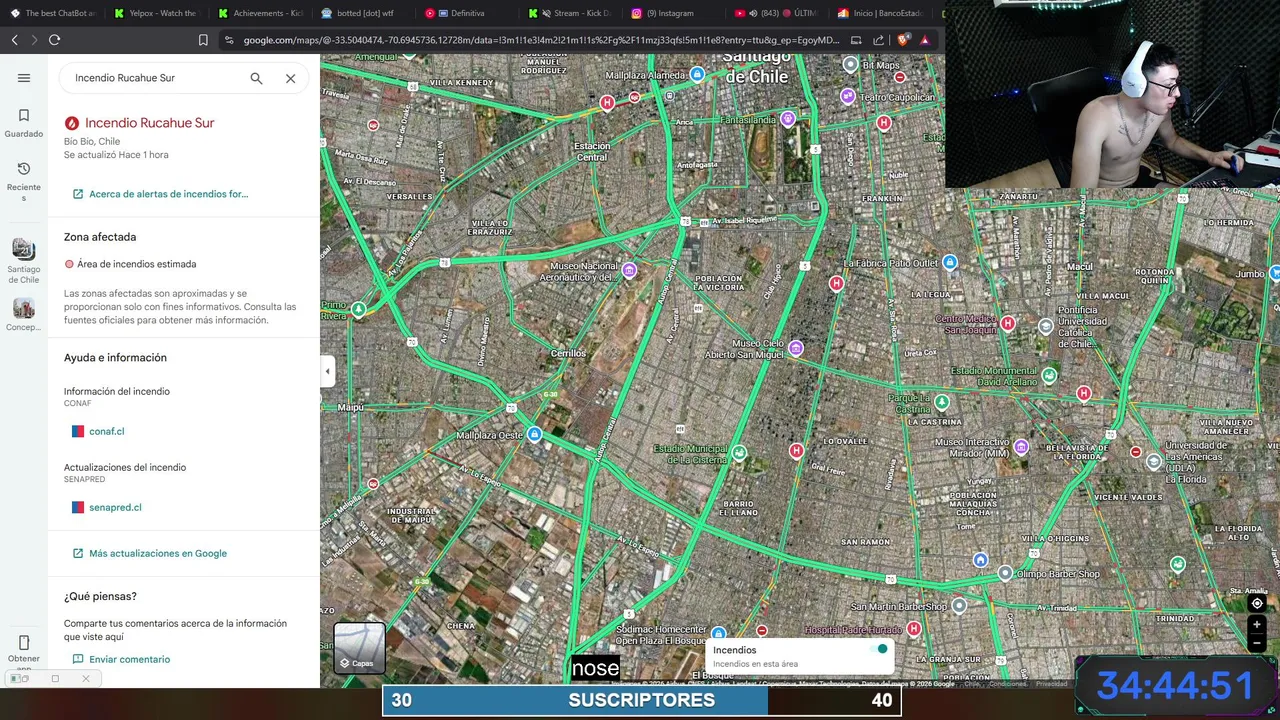Image resolution: width=1280 pixels, height=720 pixels.
Task: Click the Bip! Maps gray marker
Action: tap(850, 65)
